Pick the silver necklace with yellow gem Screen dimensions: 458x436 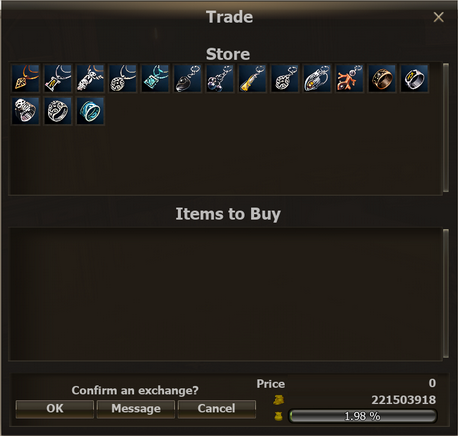[58, 78]
